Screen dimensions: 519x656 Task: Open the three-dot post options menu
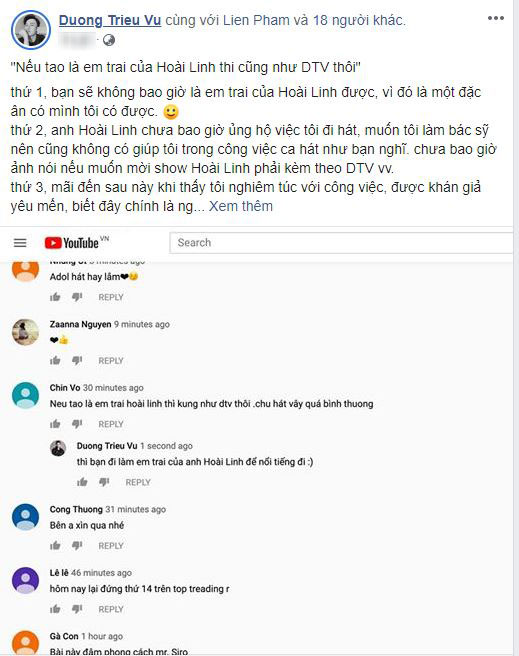[x=496, y=18]
